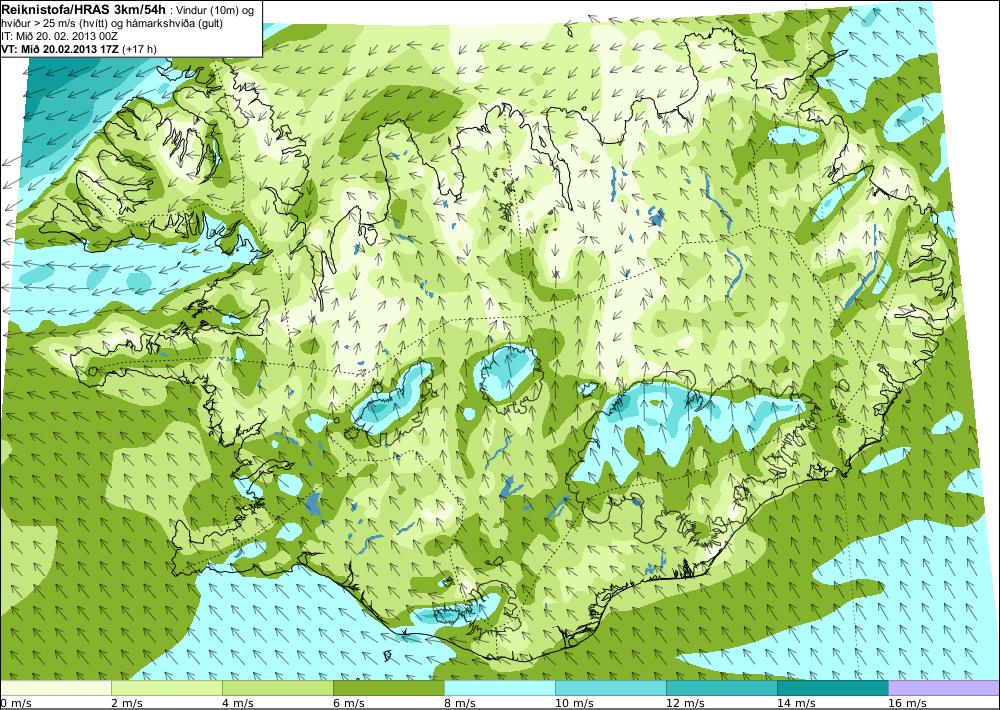Click the "14 m/s" legend label
Screen dimensions: 1000x710
click(796, 703)
